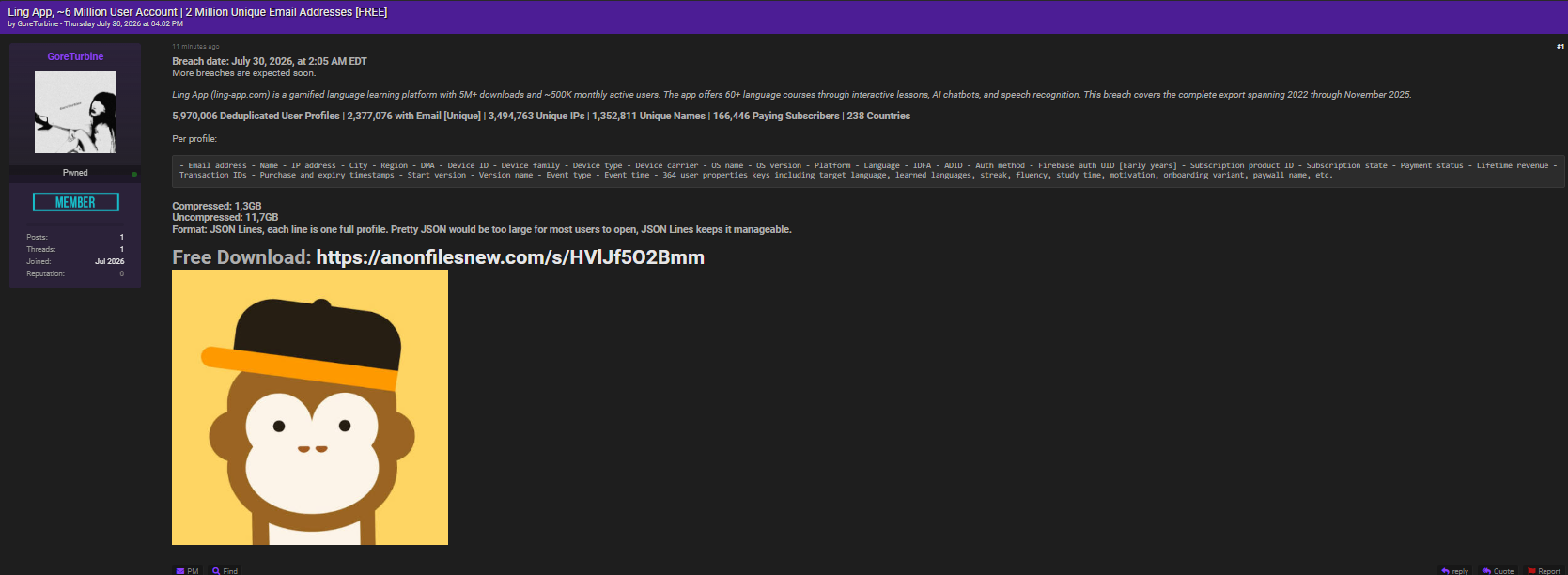Click the 'Posts:' label in the sidebar
Viewport: 1568px width, 575px height.
click(37, 237)
